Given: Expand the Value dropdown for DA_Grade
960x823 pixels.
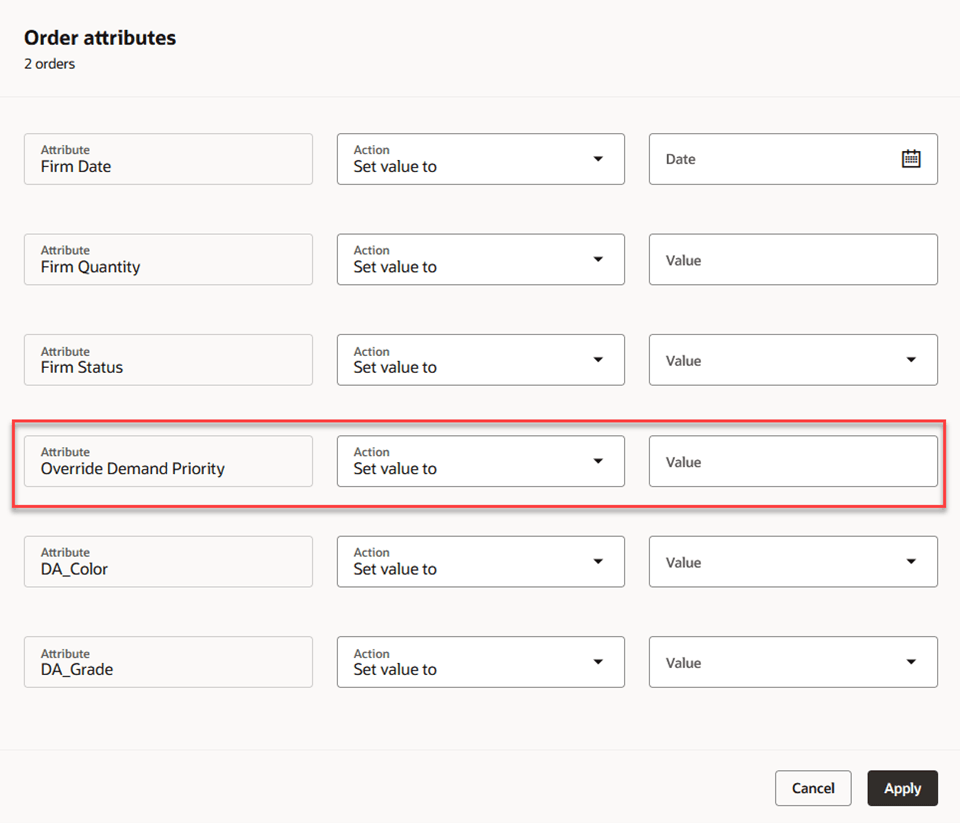Looking at the screenshot, I should [911, 661].
